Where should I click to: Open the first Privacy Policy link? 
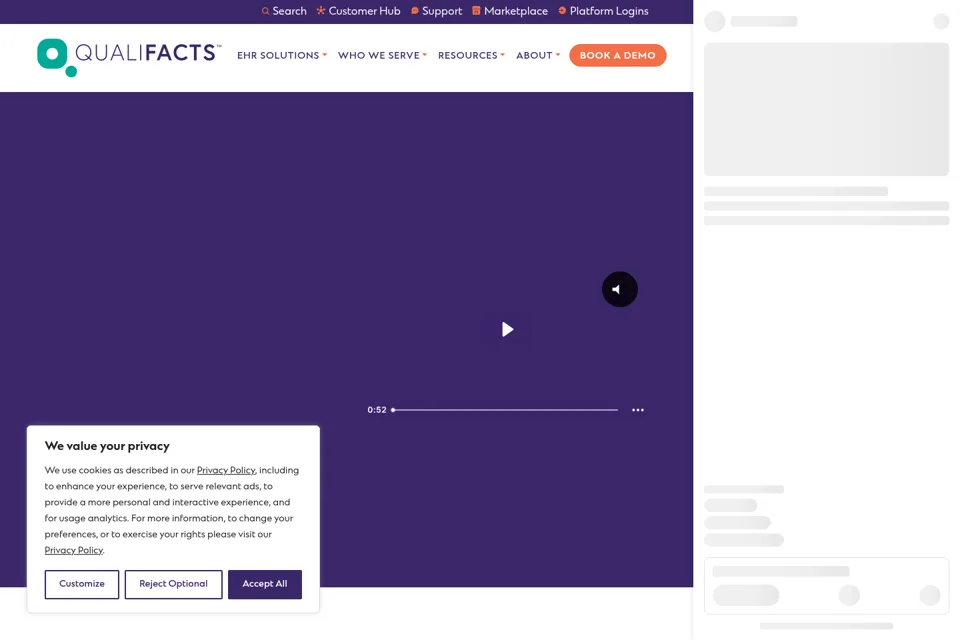(x=226, y=470)
